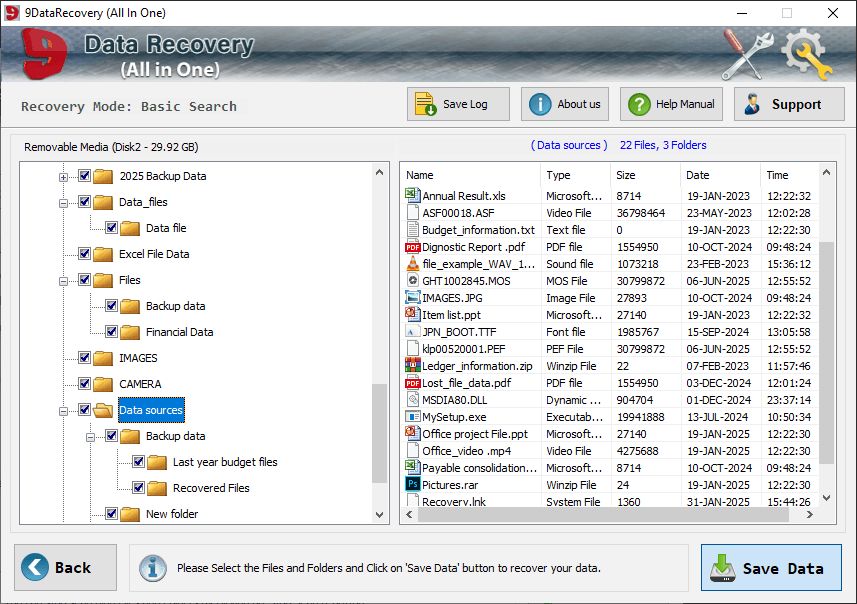Select the Files folder label in tree
Viewport: 857px width, 604px height.
[130, 280]
